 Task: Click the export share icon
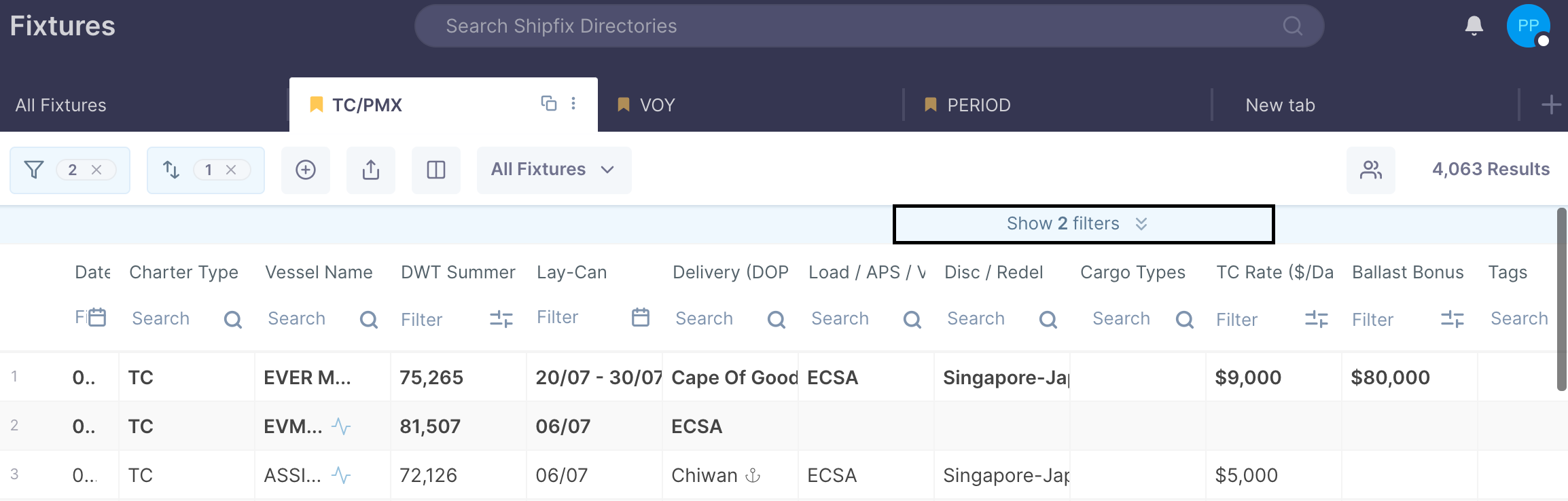tap(371, 170)
